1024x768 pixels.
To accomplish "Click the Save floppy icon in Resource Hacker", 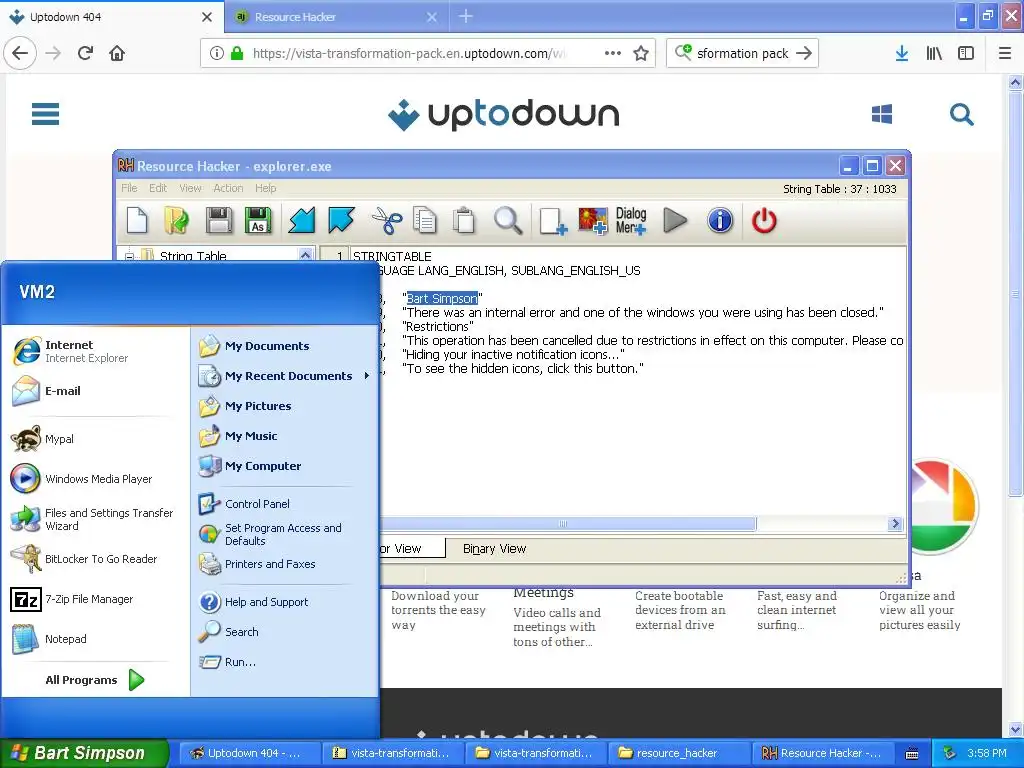I will (x=218, y=221).
